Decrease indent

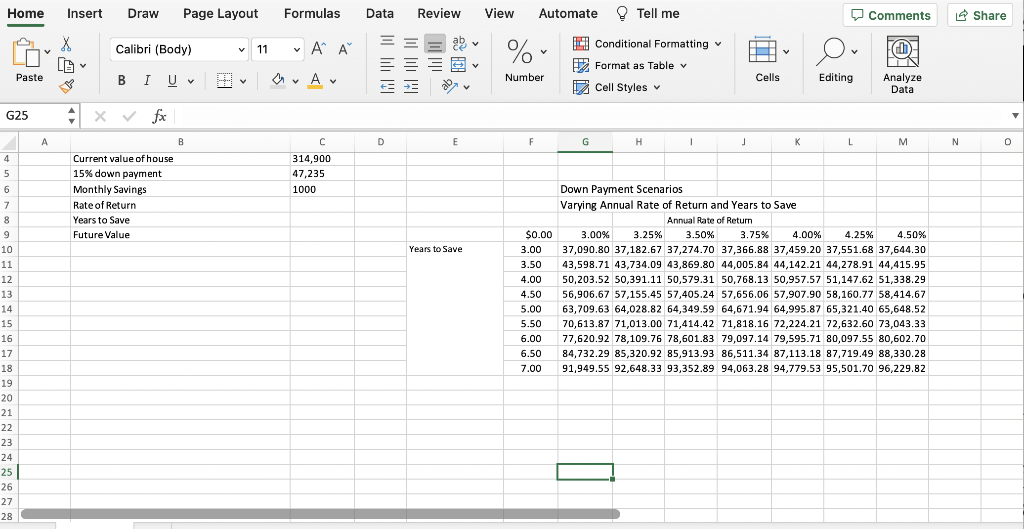(x=389, y=88)
